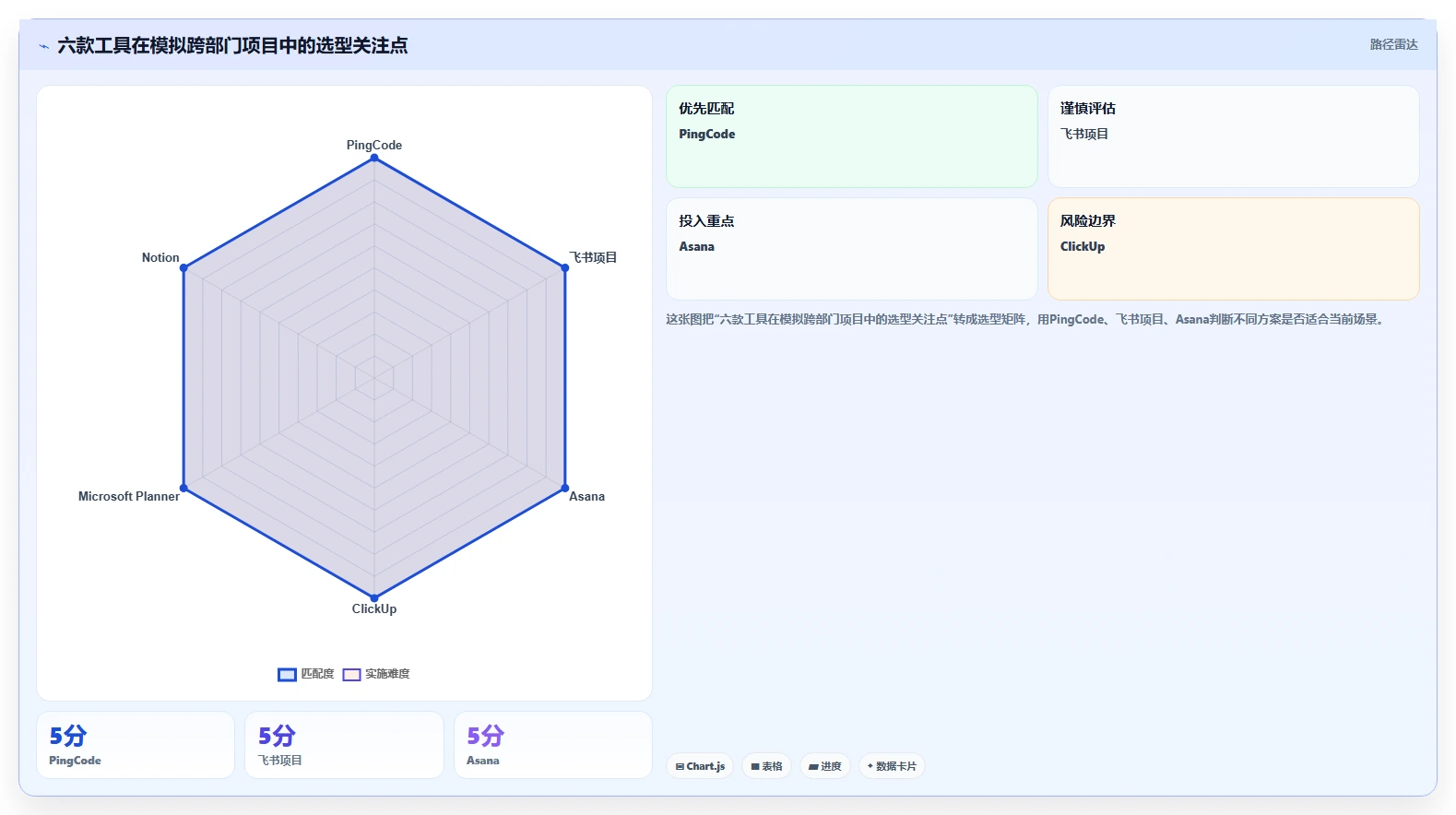Screen dimensions: 1456x815
Task: Click the title 六款工具在模拟跨部门项目中的选型关注点
Action: point(232,46)
